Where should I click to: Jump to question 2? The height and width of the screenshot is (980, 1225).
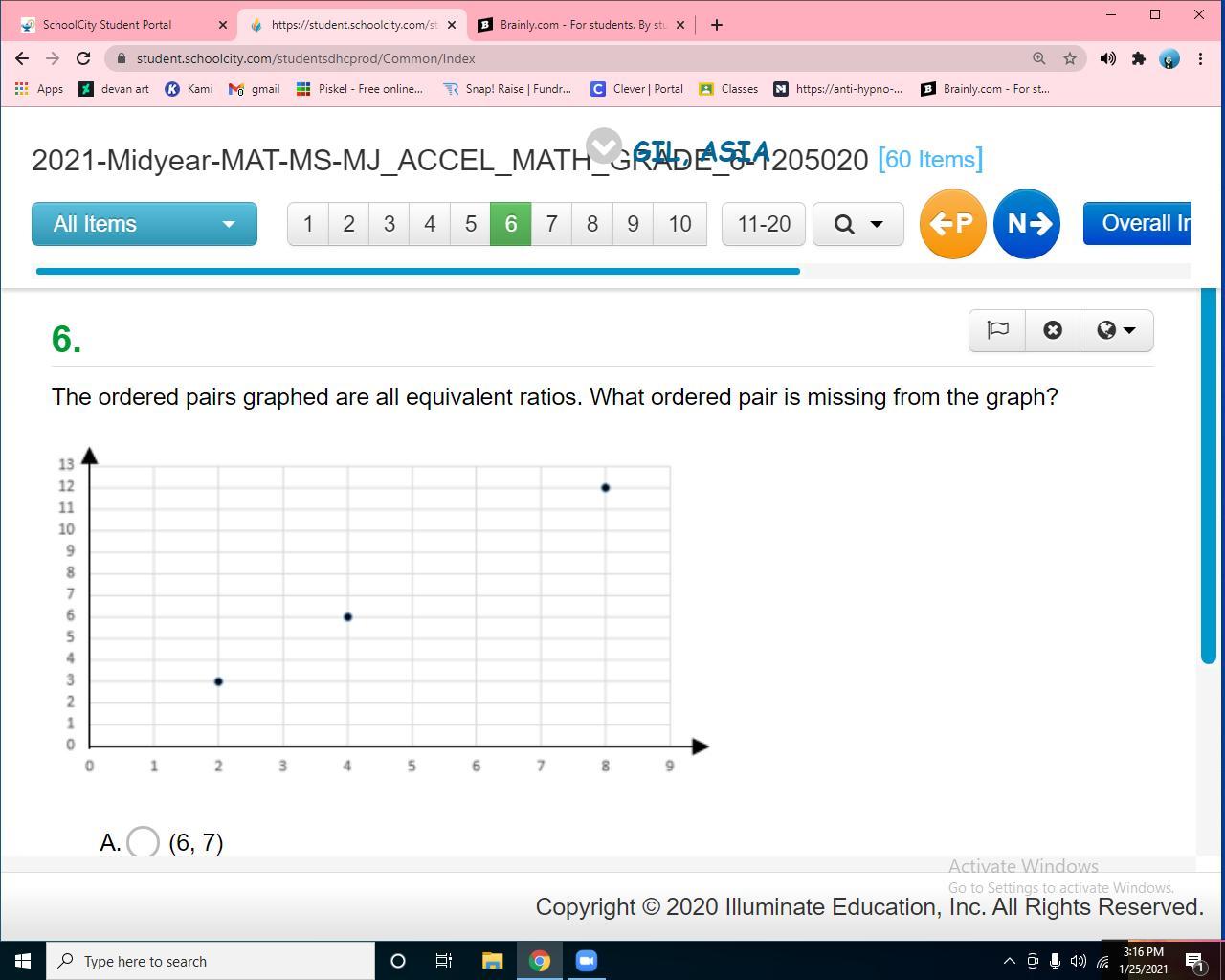tap(348, 224)
